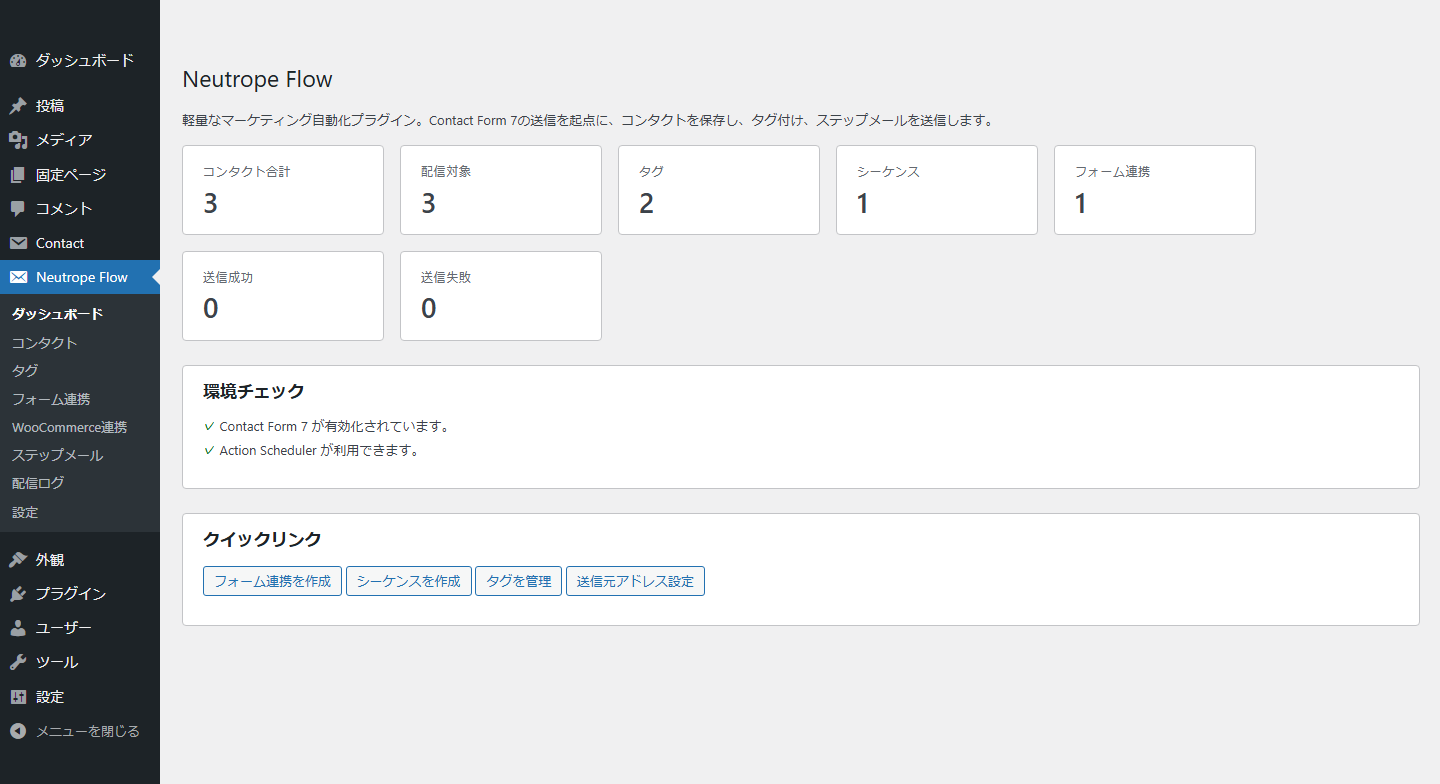Click the タグ stat card showing 2
The image size is (1440, 784).
point(719,190)
